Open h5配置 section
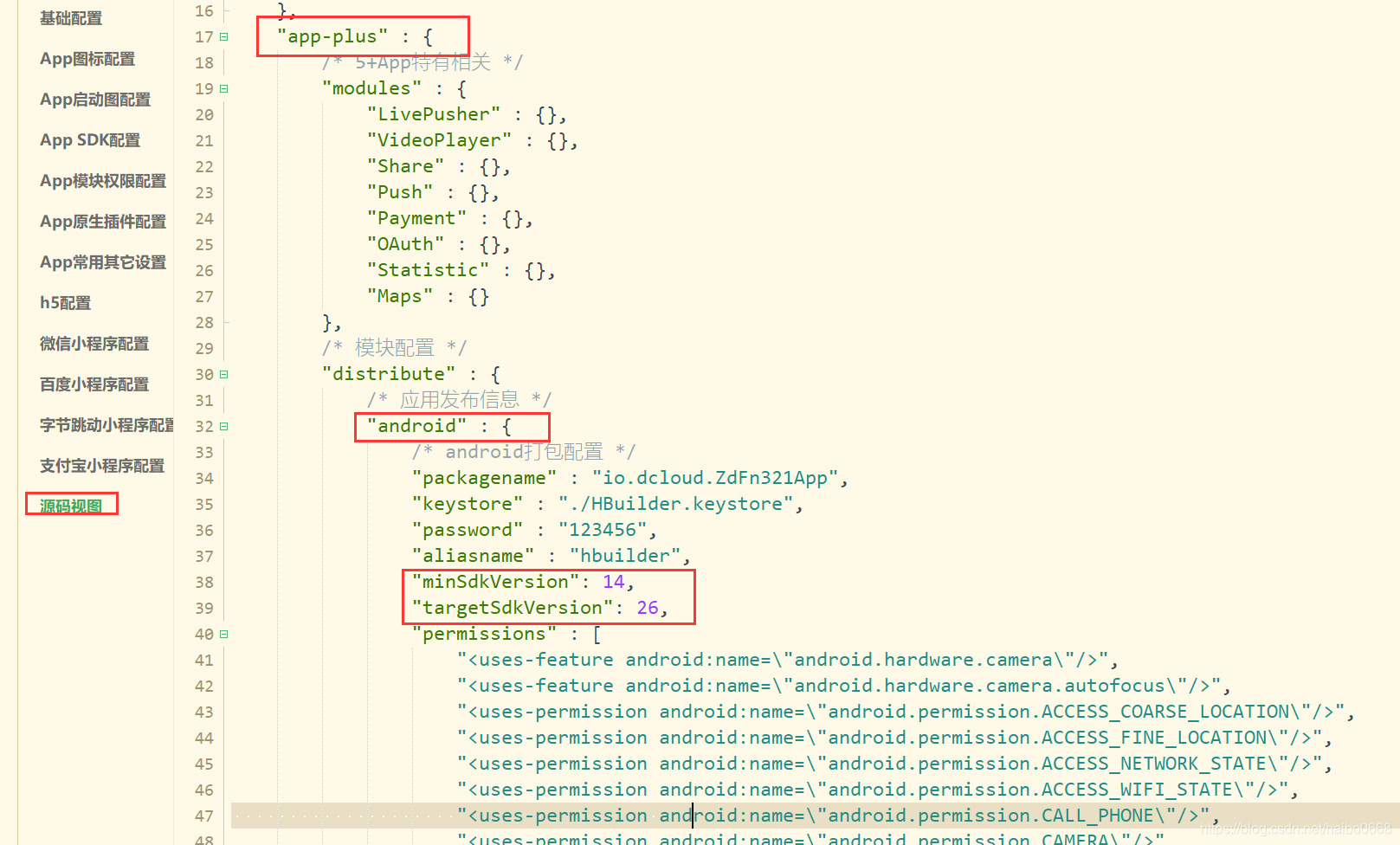This screenshot has height=845, width=1400. (65, 303)
